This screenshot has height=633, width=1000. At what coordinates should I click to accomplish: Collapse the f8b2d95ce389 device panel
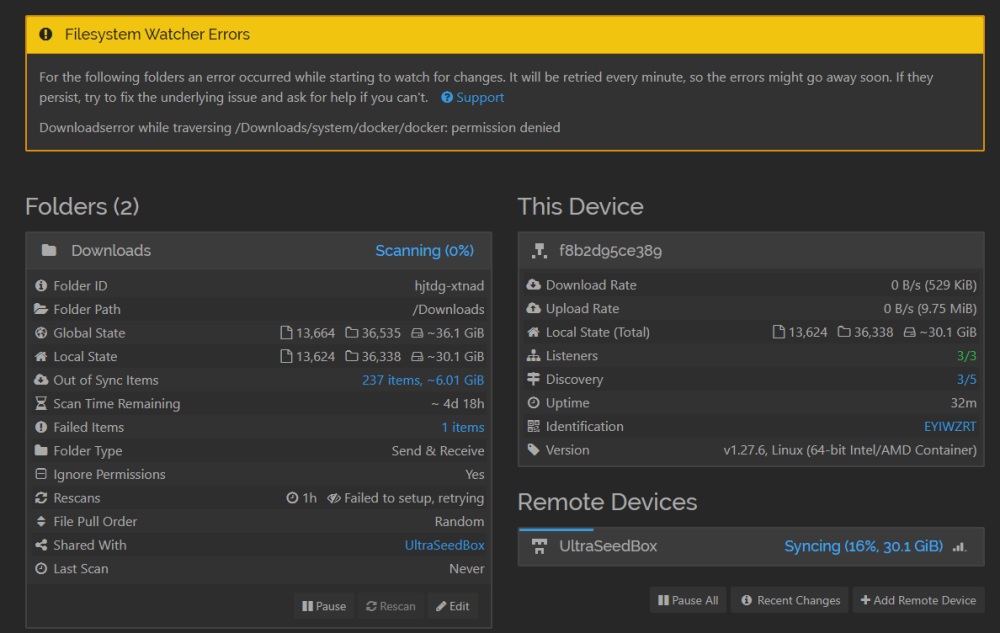coord(751,251)
